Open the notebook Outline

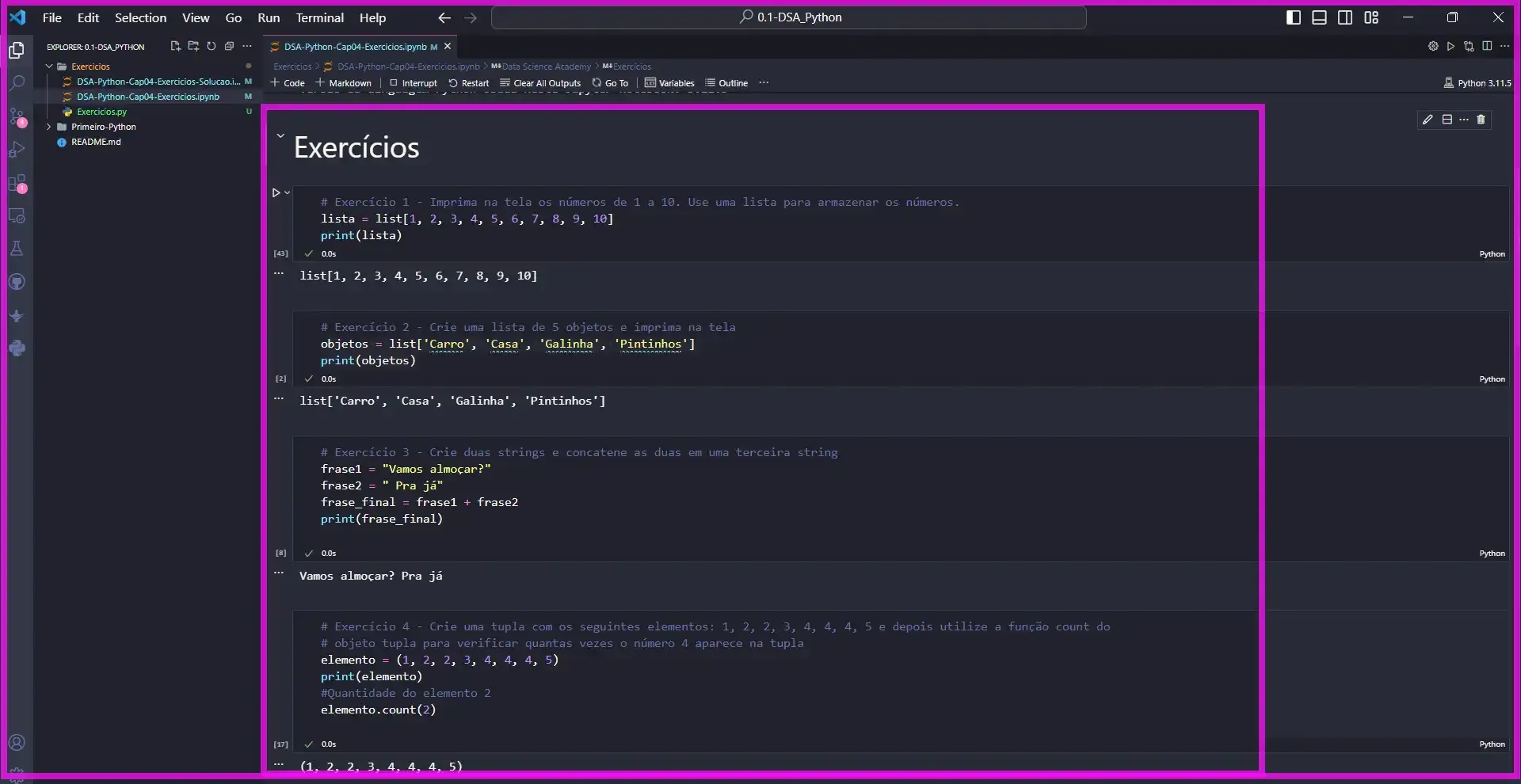(x=726, y=82)
